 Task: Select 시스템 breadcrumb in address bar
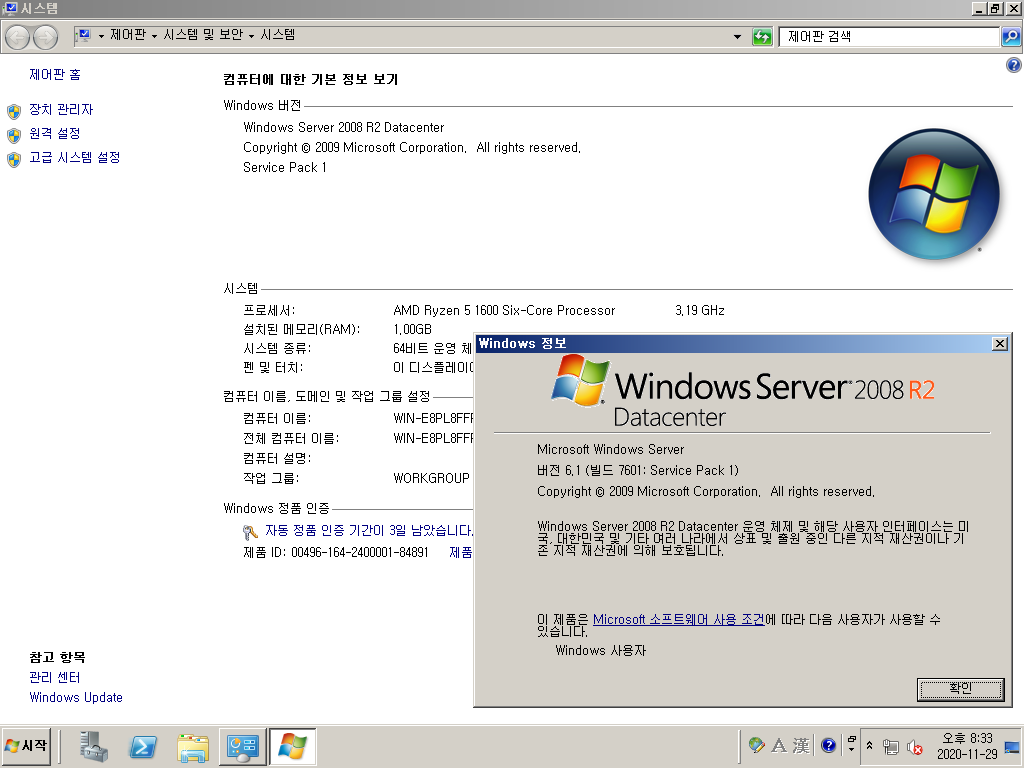click(x=278, y=35)
